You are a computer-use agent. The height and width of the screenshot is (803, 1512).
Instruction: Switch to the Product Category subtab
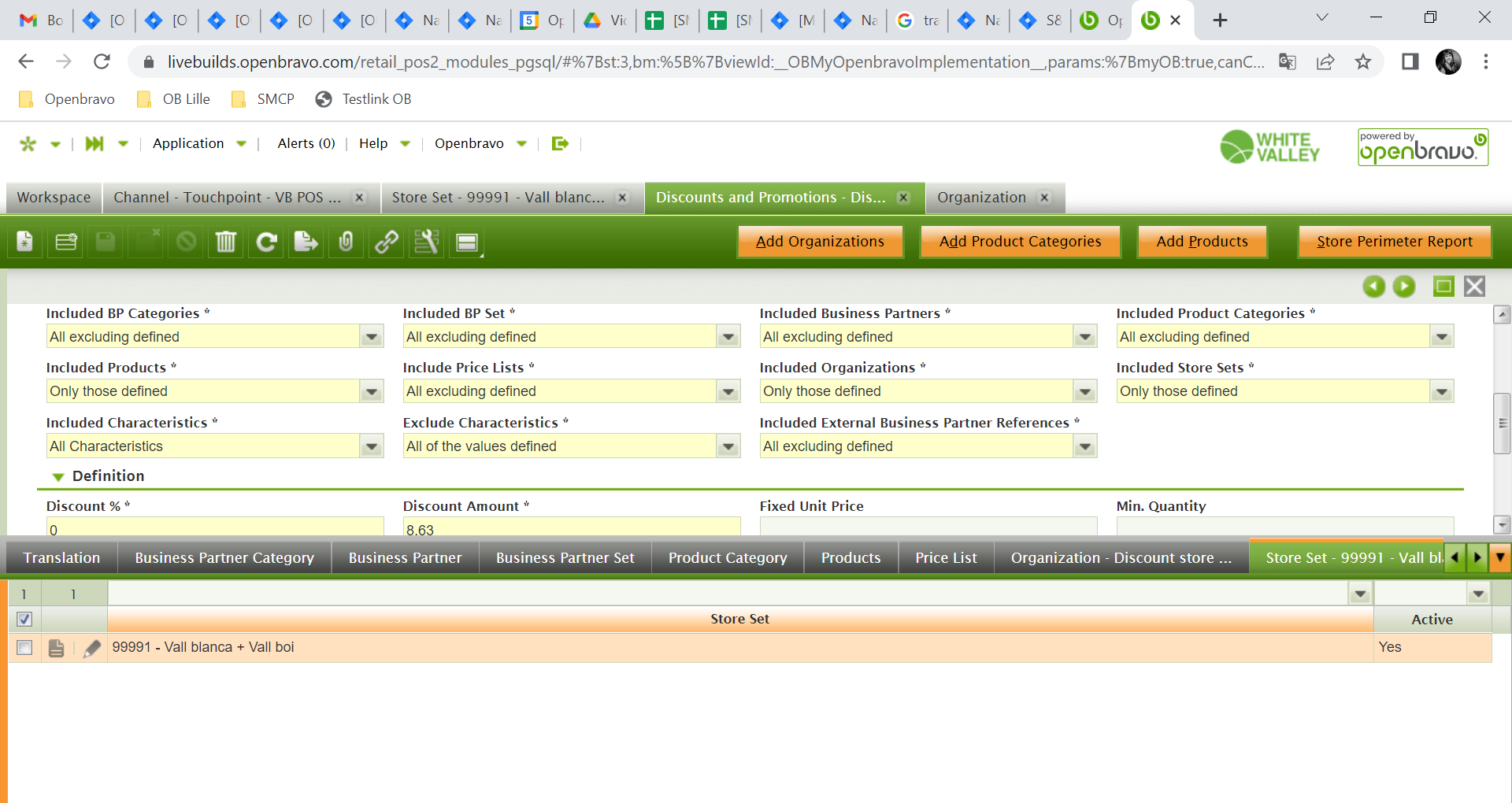pyautogui.click(x=727, y=557)
